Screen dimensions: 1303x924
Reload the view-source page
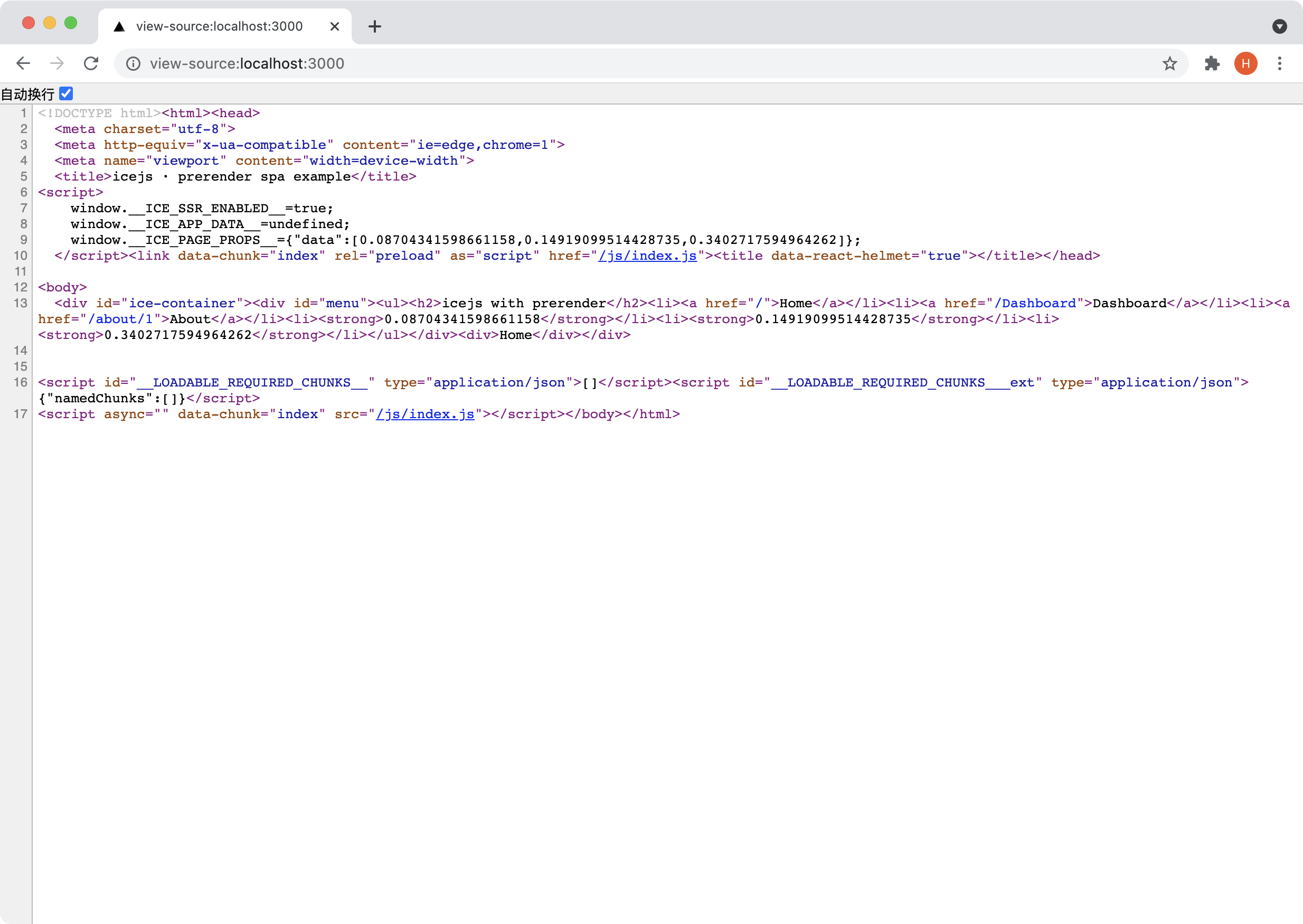pos(91,63)
